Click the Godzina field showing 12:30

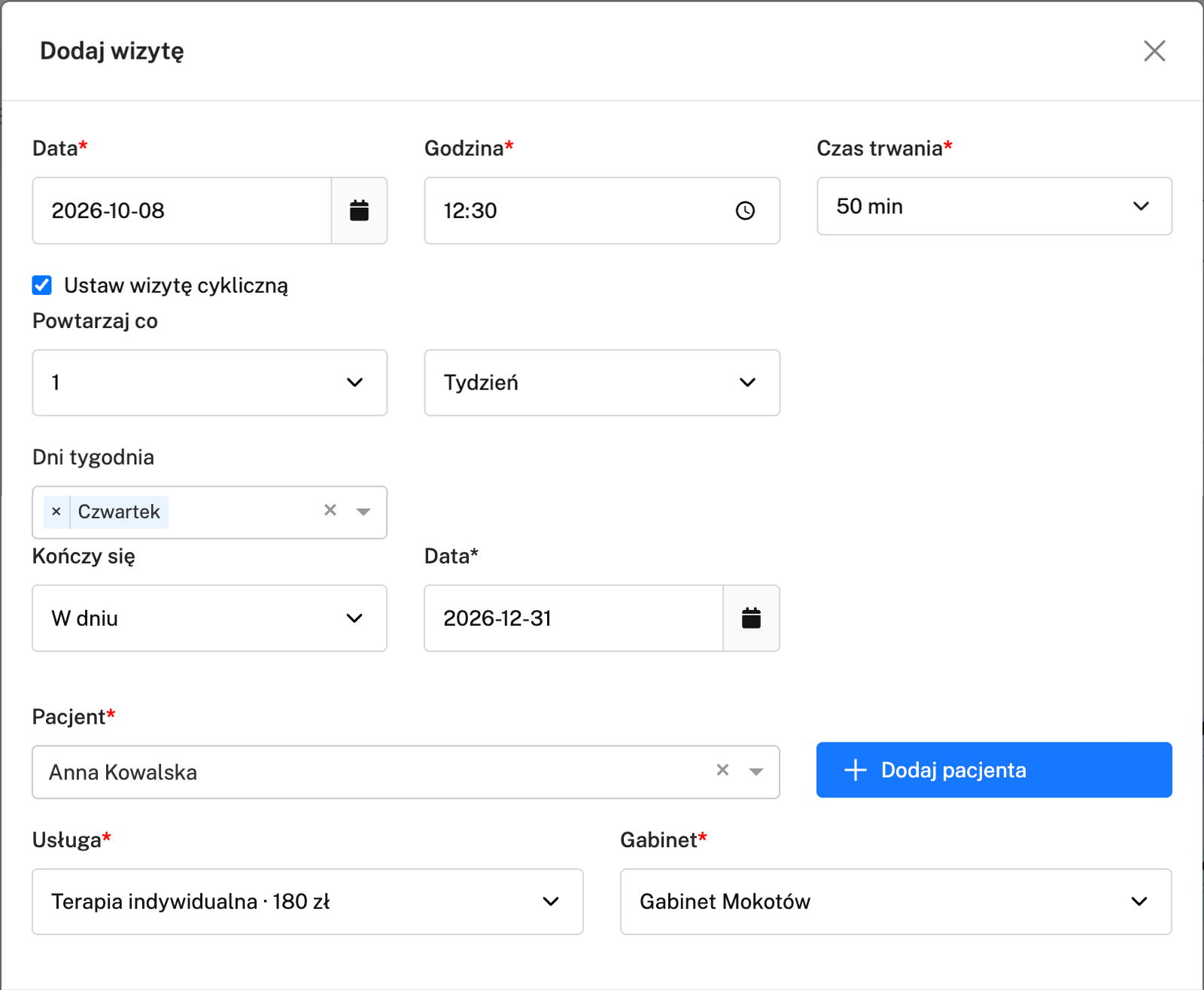(602, 211)
